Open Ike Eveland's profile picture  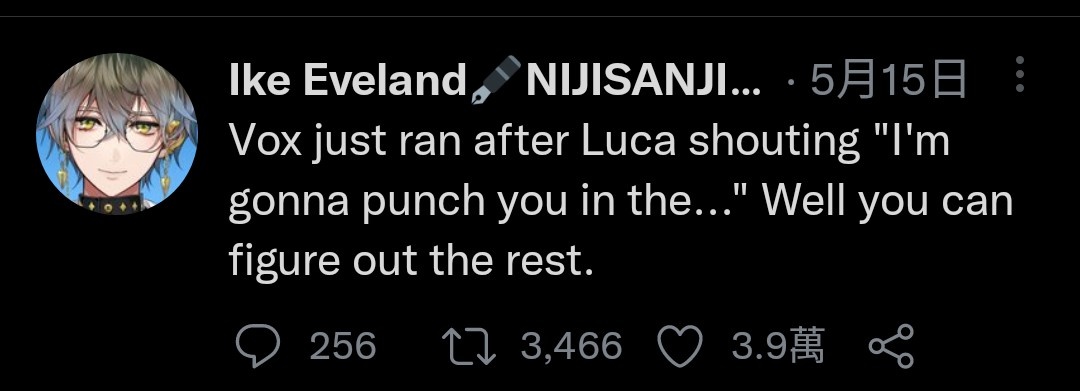[x=117, y=134]
